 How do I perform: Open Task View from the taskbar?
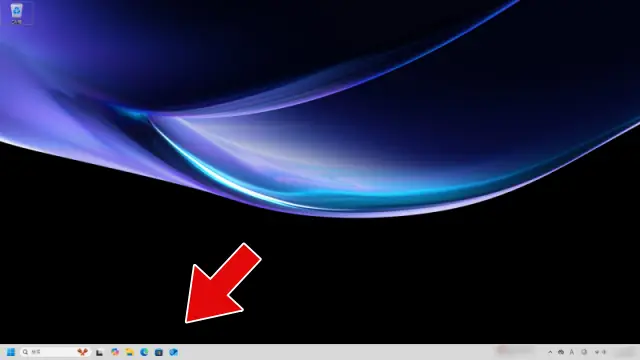(x=99, y=352)
